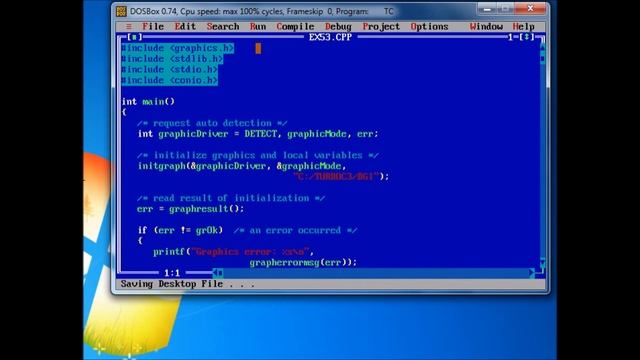
Task: Click the '#include <graphics.h>' line
Action: click(178, 48)
